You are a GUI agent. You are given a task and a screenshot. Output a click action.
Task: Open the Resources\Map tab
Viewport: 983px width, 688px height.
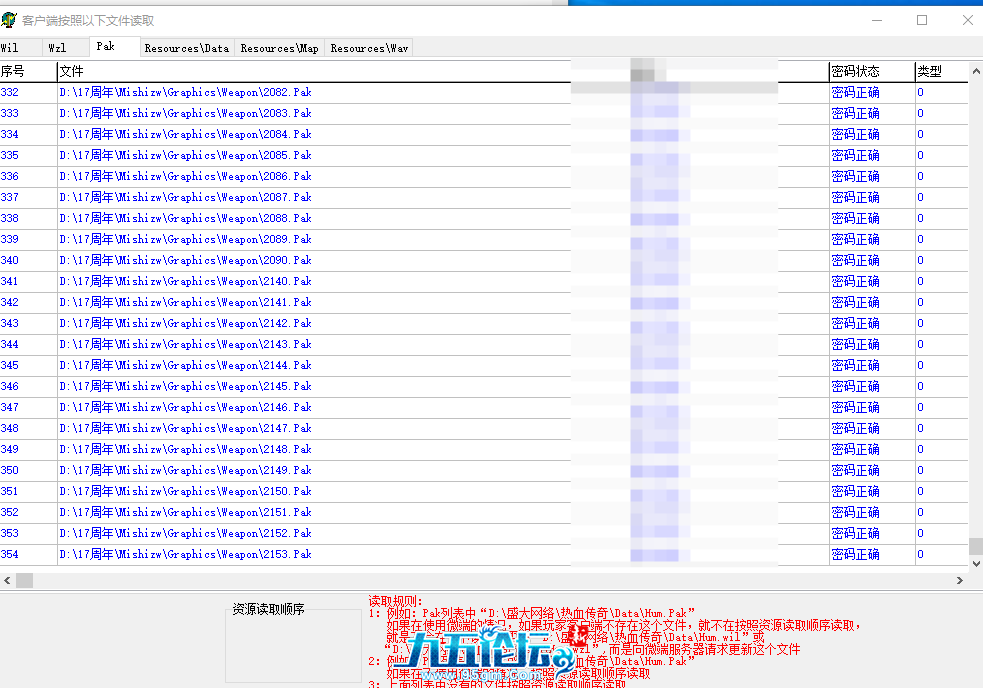coord(280,48)
